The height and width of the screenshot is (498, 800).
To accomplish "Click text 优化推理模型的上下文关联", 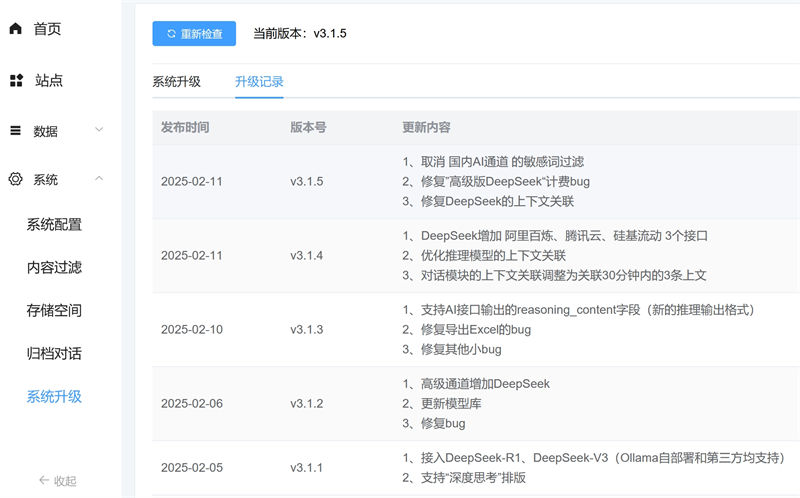I will 493,256.
